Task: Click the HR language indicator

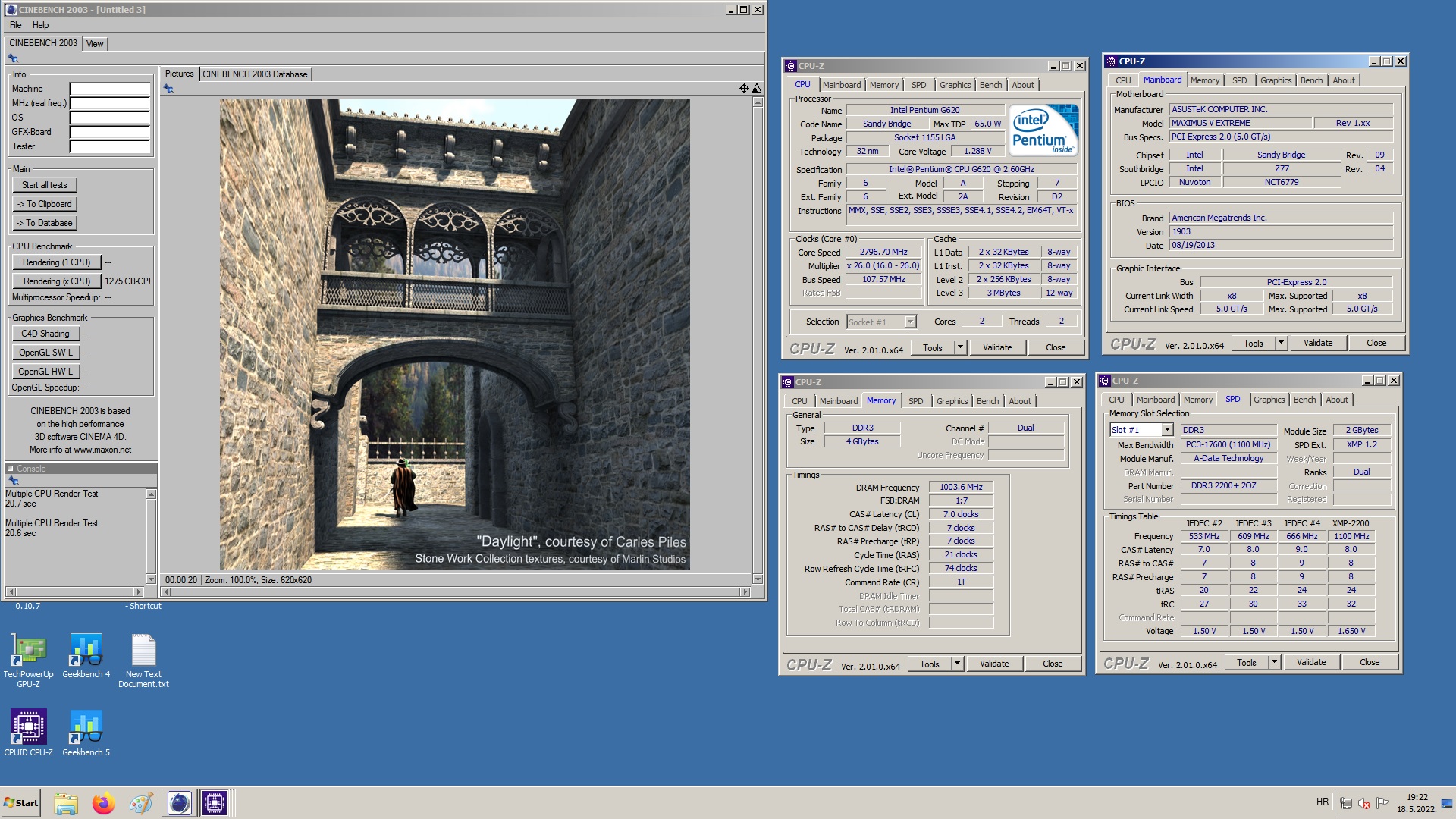Action: 1323,802
